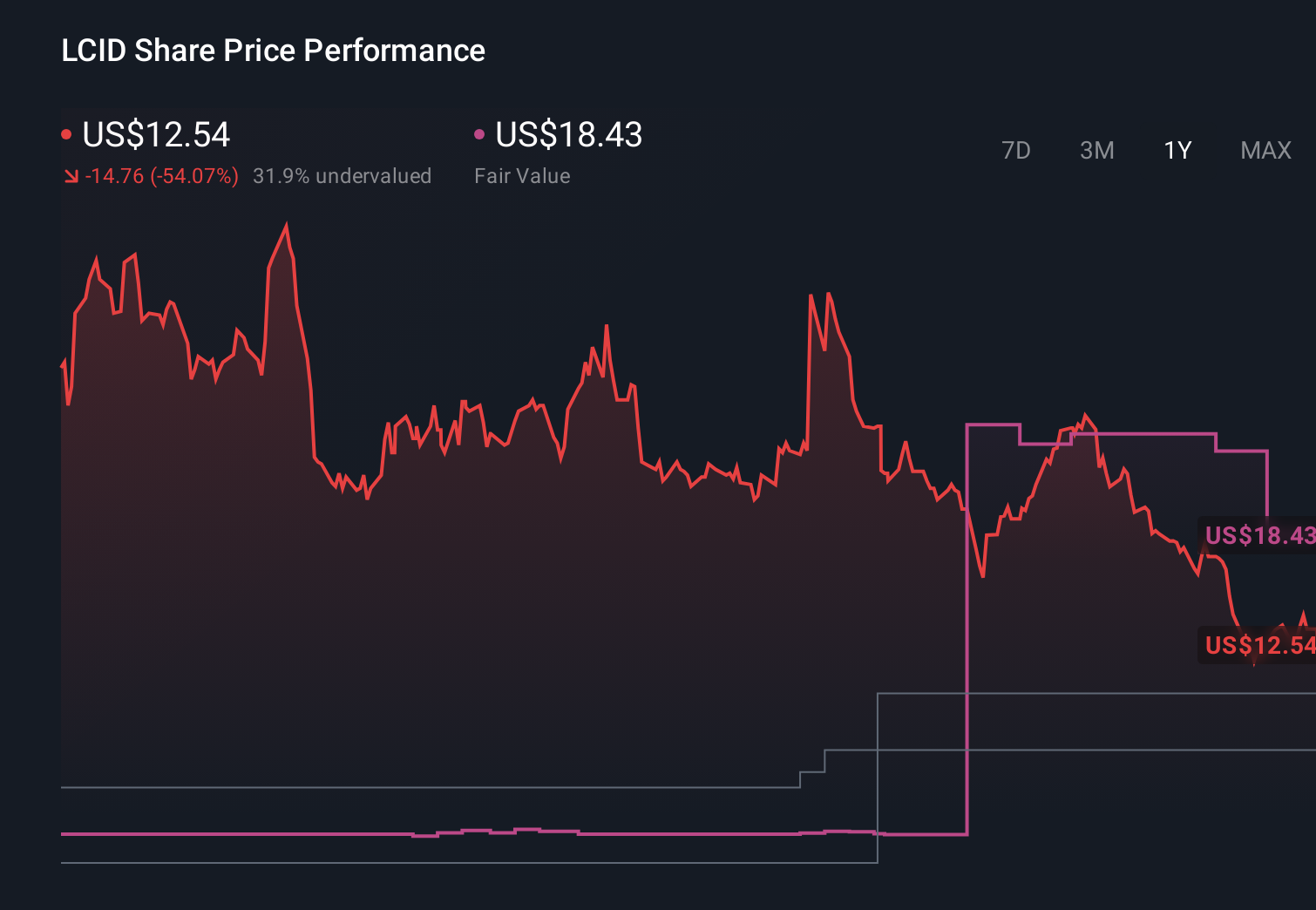Select the US$18.43 price tag on the chart

tap(1258, 535)
